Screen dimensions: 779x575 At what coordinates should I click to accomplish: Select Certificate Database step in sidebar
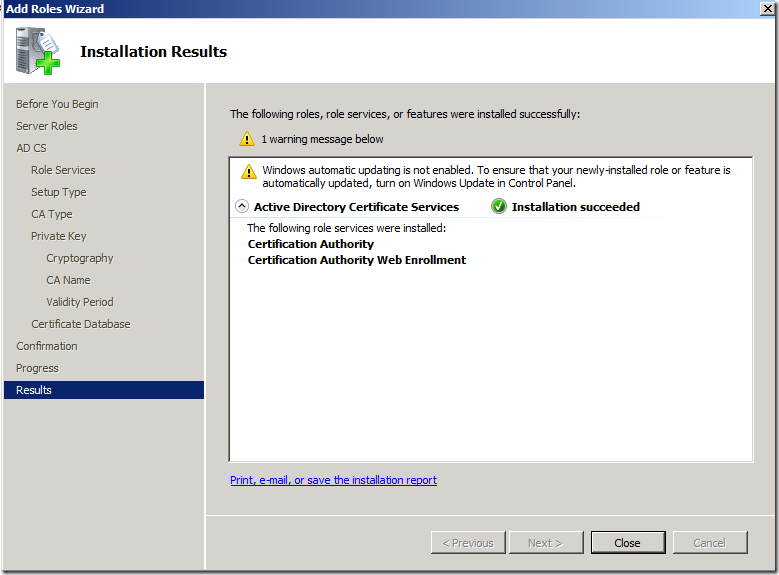(x=81, y=324)
